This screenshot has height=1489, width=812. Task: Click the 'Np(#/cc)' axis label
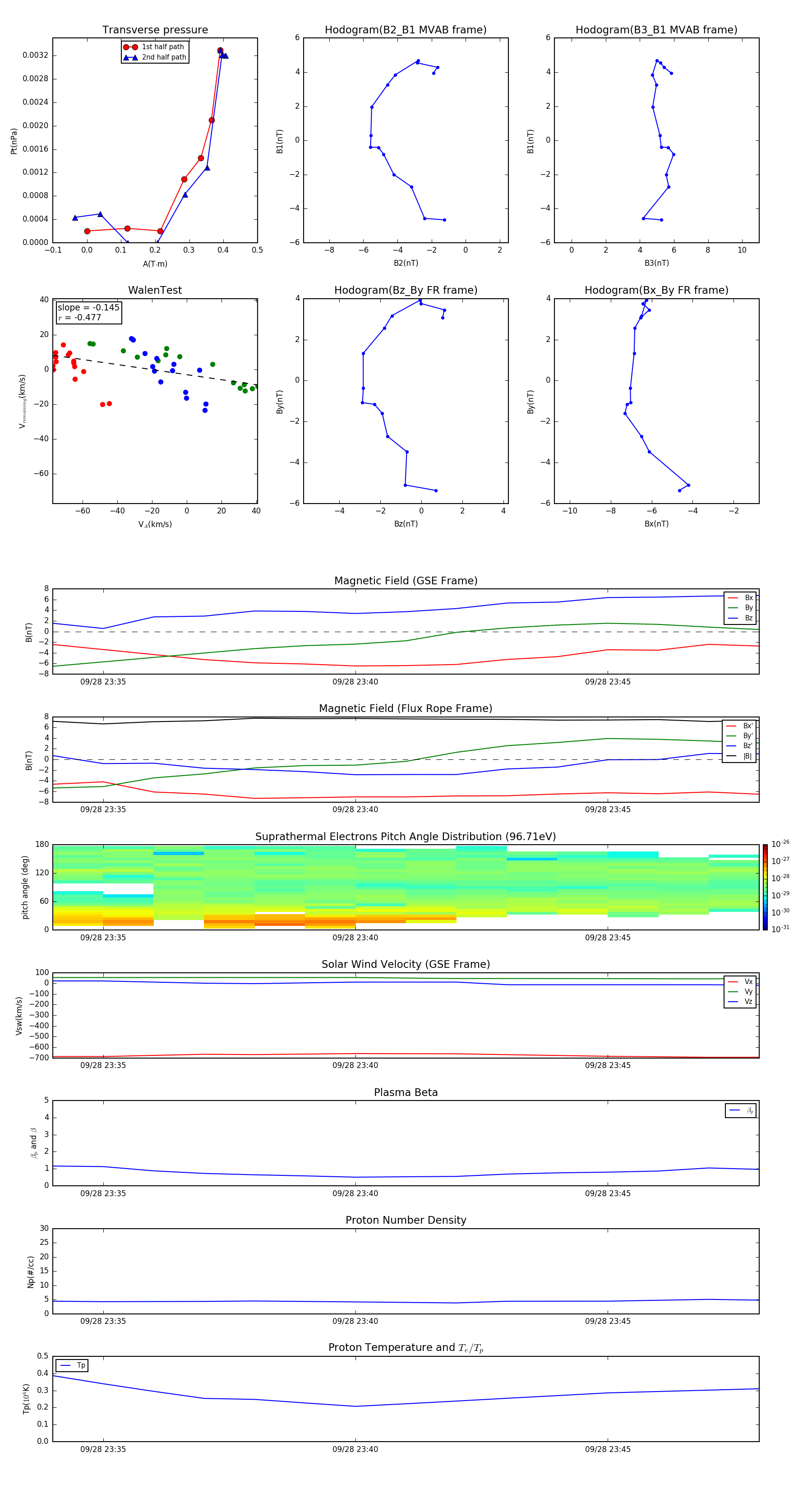pyautogui.click(x=31, y=1272)
